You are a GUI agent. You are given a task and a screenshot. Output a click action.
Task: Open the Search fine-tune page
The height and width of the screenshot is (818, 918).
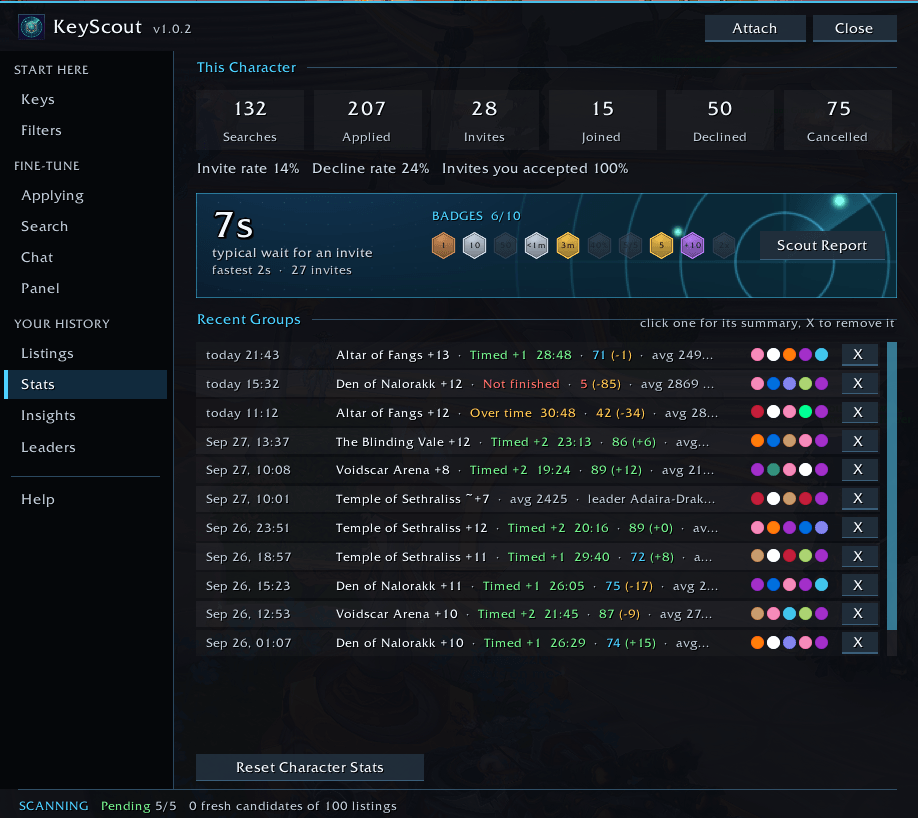tap(85, 226)
